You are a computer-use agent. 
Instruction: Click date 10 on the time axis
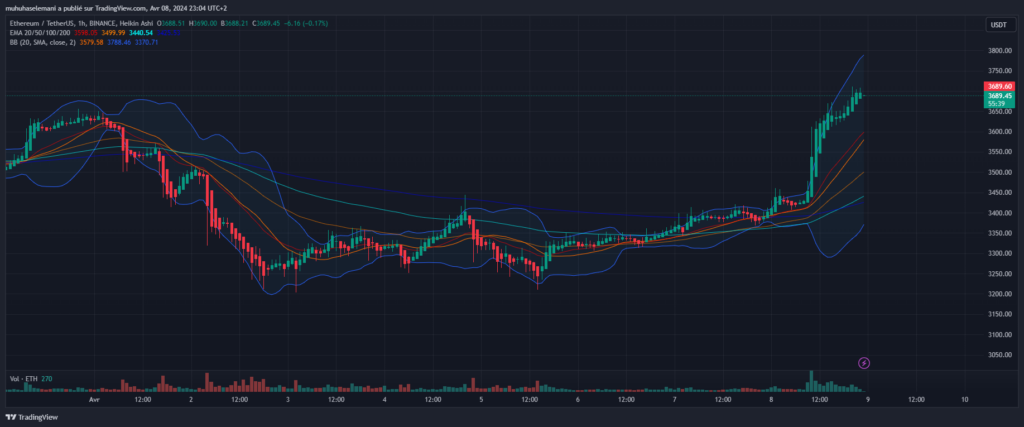[964, 399]
